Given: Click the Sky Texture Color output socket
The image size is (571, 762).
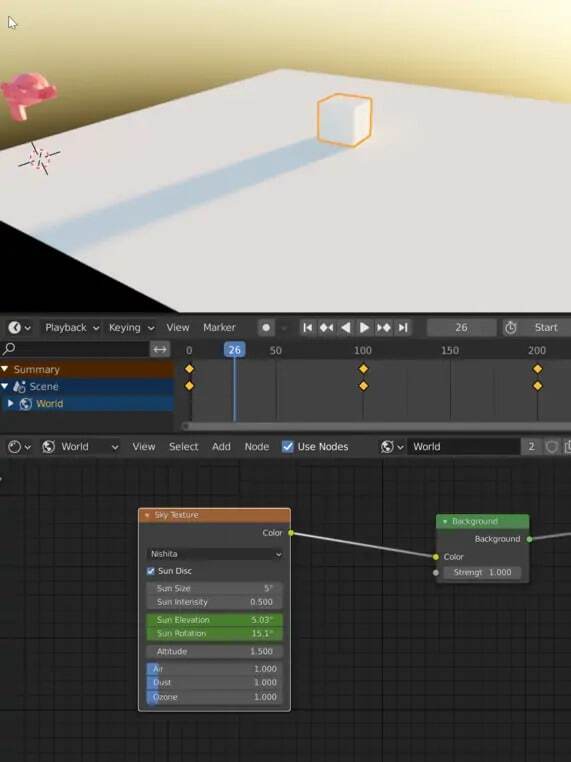Looking at the screenshot, I should click(291, 533).
